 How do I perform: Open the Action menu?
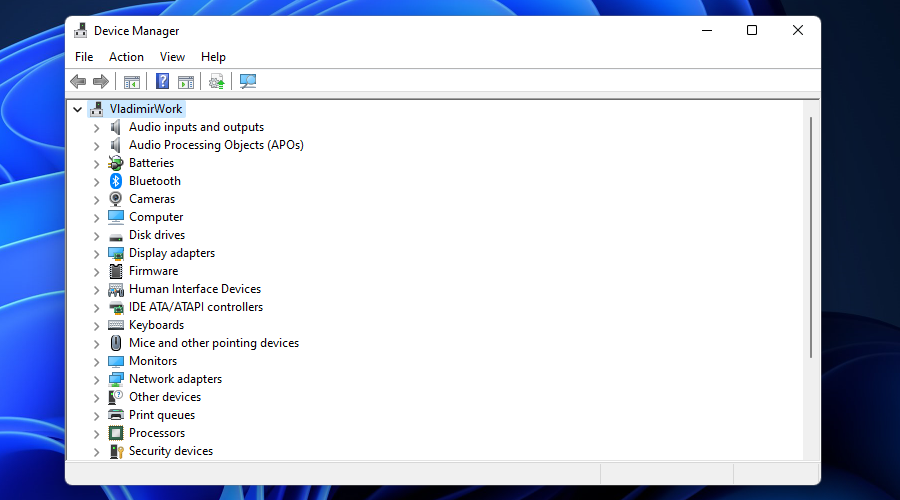point(126,57)
